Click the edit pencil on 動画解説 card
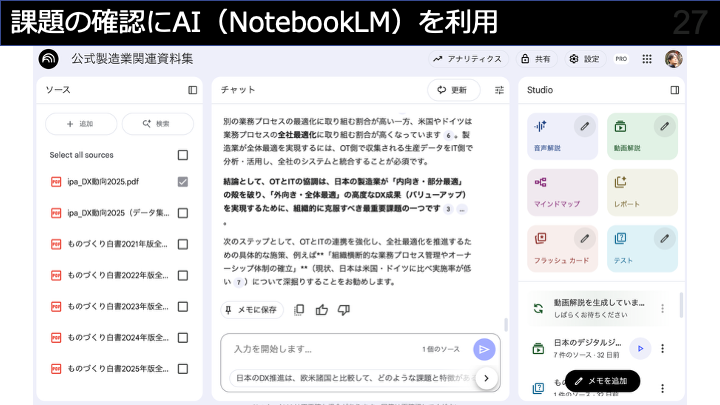 664,126
